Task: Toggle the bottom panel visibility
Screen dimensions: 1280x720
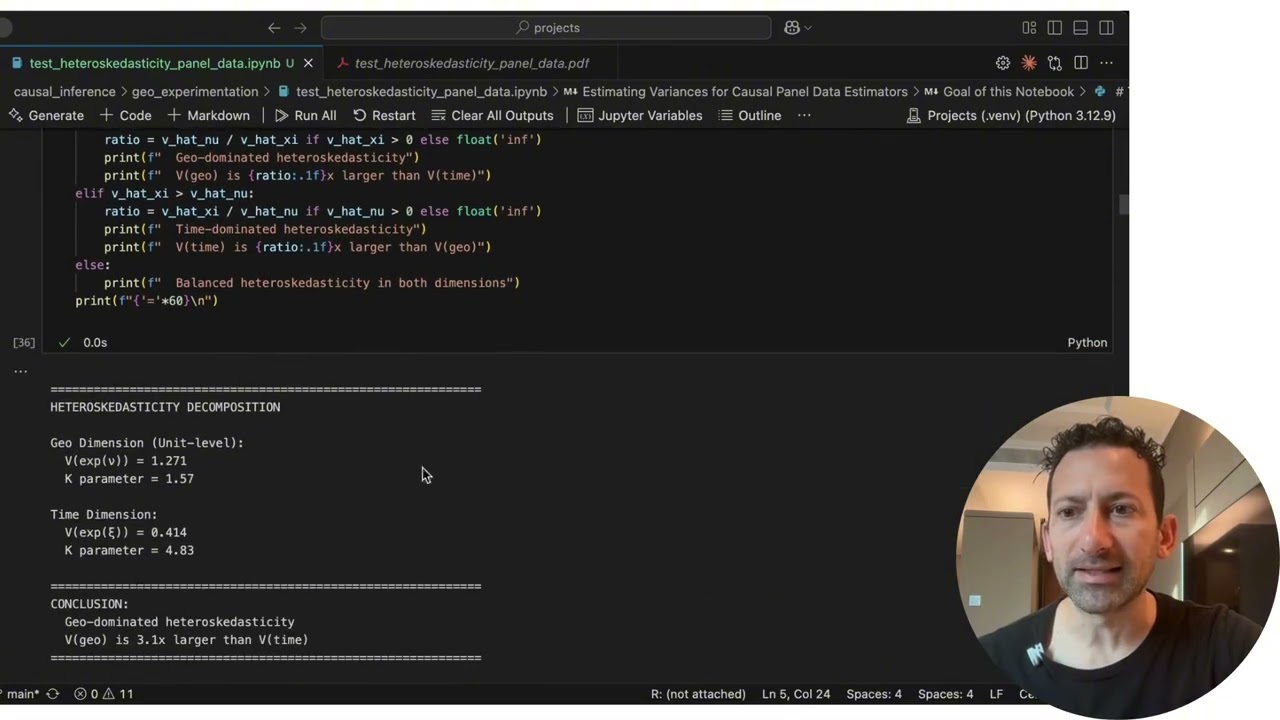Action: coord(1080,28)
